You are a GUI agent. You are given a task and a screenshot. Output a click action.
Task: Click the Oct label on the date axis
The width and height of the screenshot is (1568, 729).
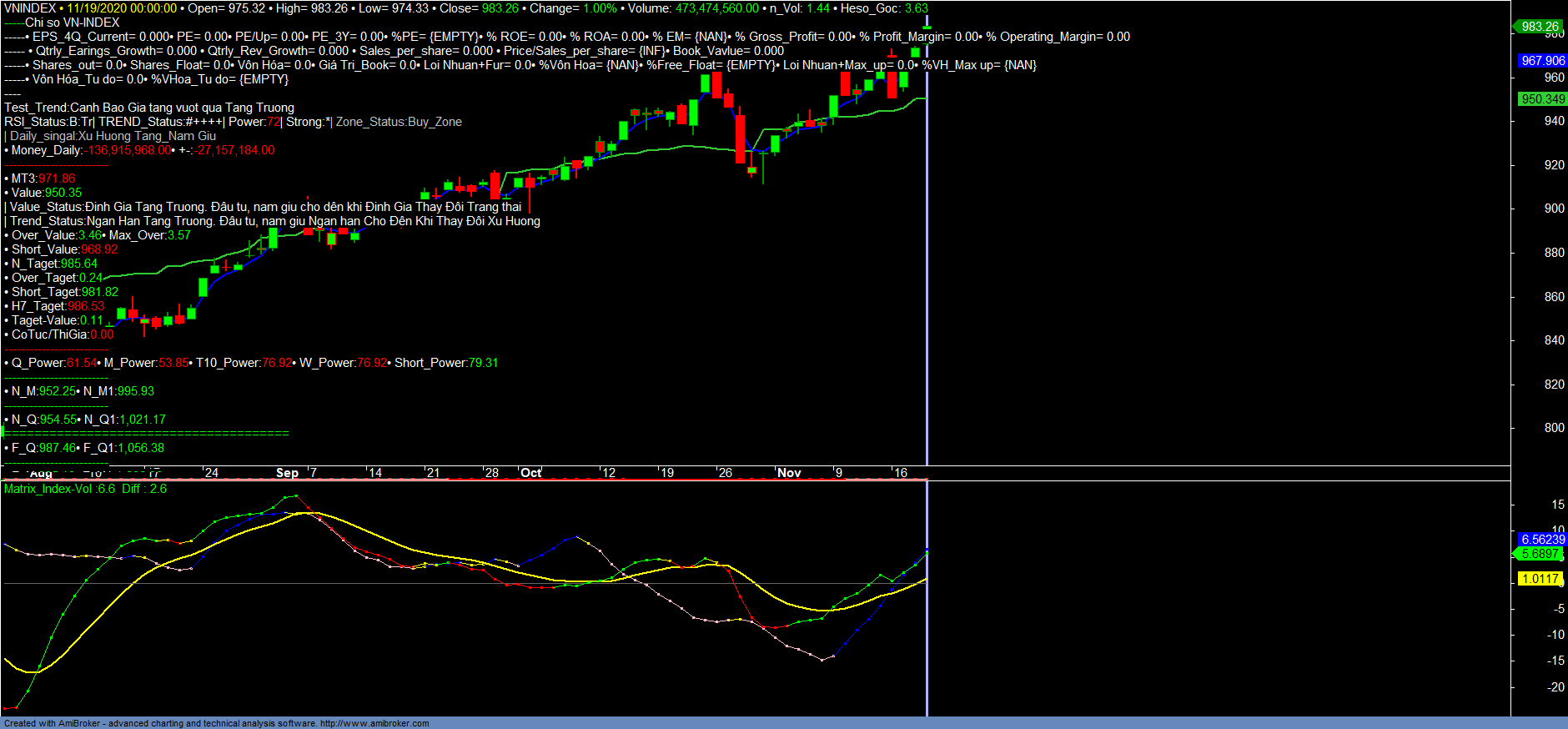[530, 473]
